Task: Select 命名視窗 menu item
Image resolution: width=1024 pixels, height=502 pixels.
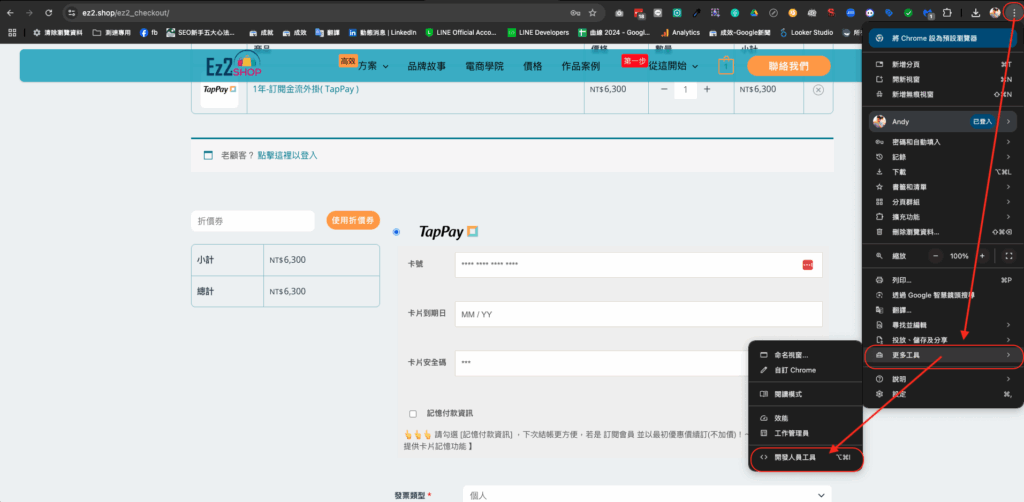Action: (x=806, y=355)
